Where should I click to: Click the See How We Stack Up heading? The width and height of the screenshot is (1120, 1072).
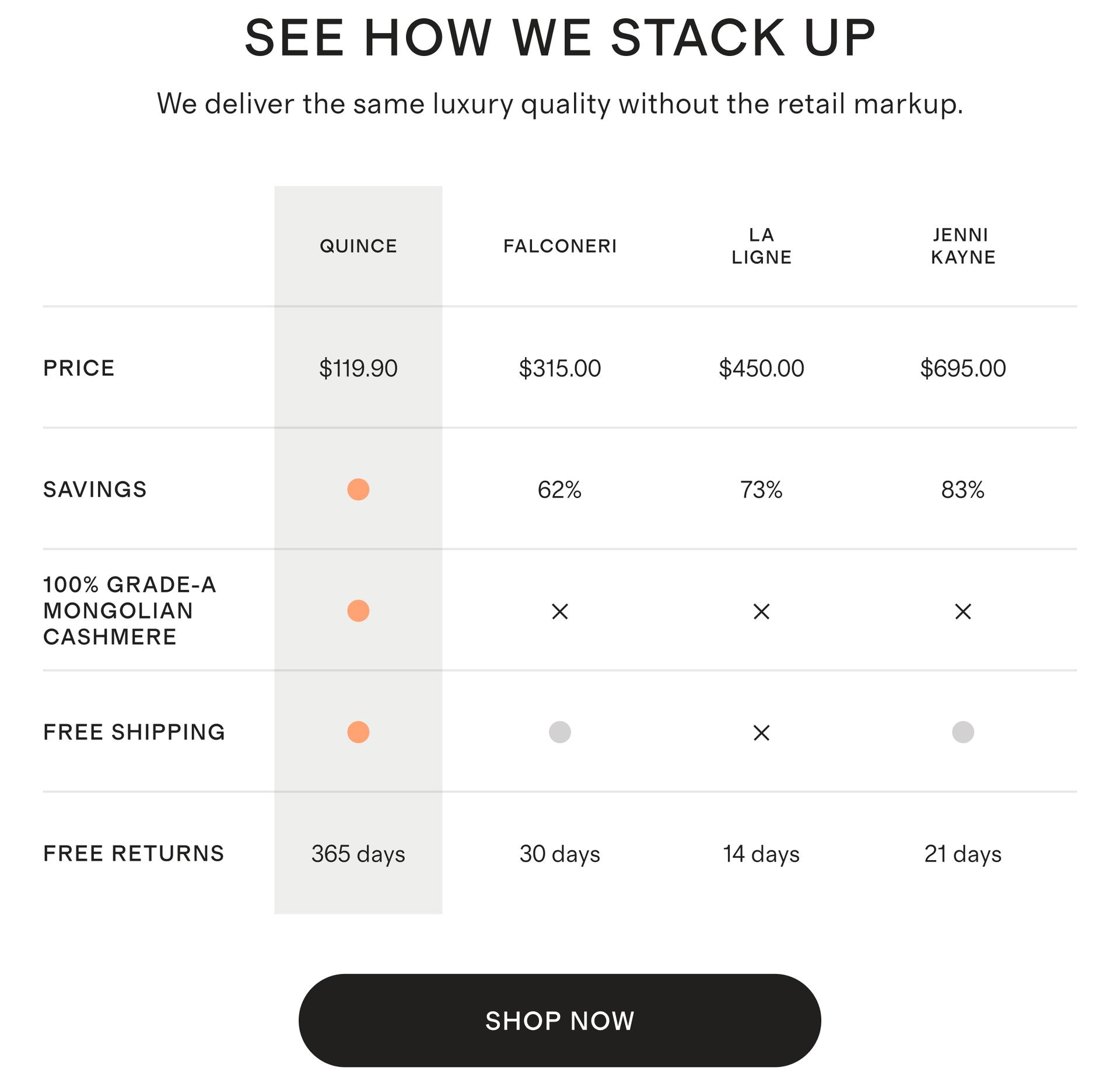559,38
